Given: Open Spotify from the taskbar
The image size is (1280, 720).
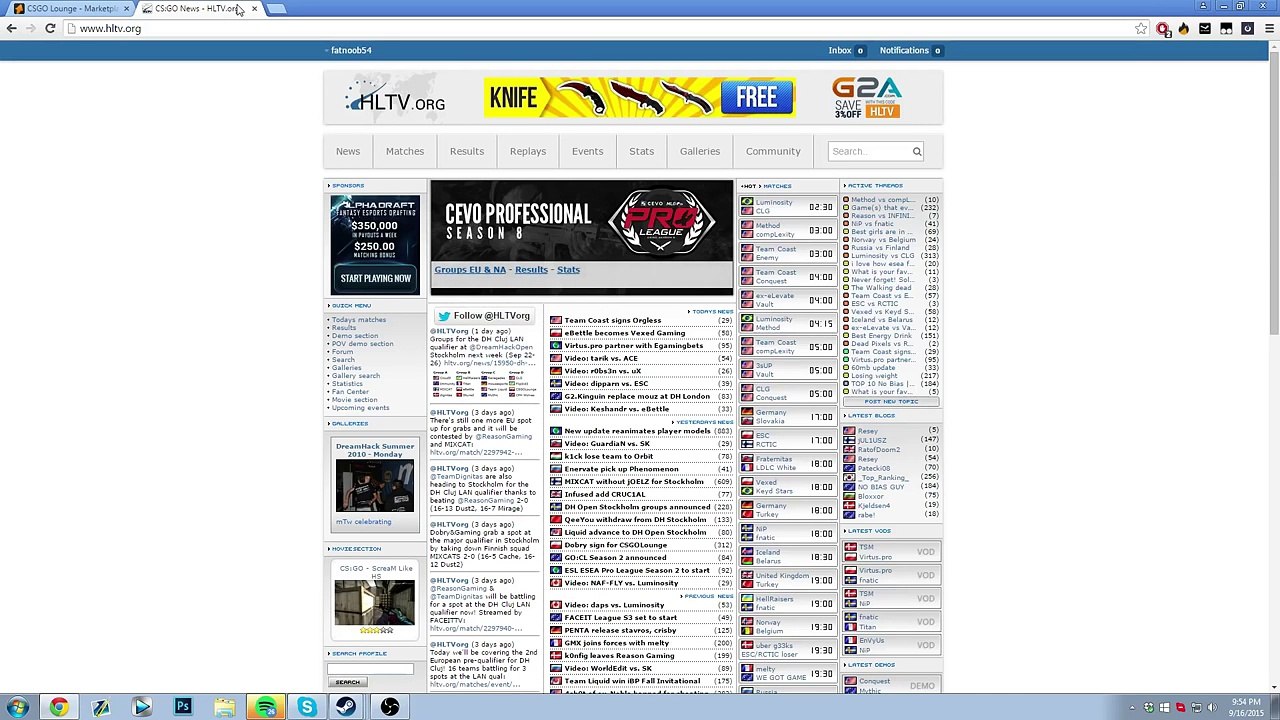Looking at the screenshot, I should (265, 707).
